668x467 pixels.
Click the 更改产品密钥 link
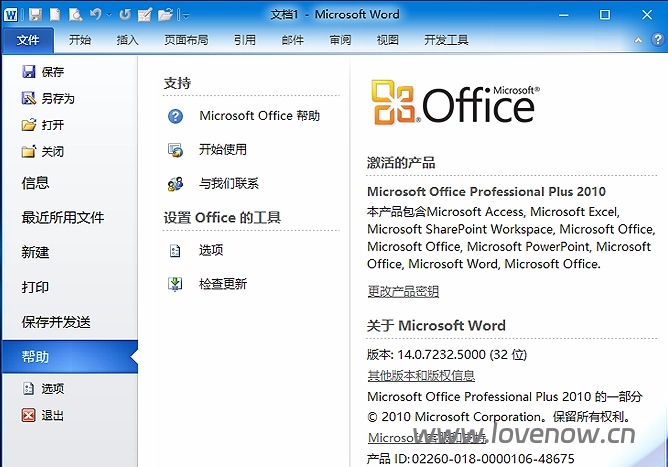coord(403,291)
